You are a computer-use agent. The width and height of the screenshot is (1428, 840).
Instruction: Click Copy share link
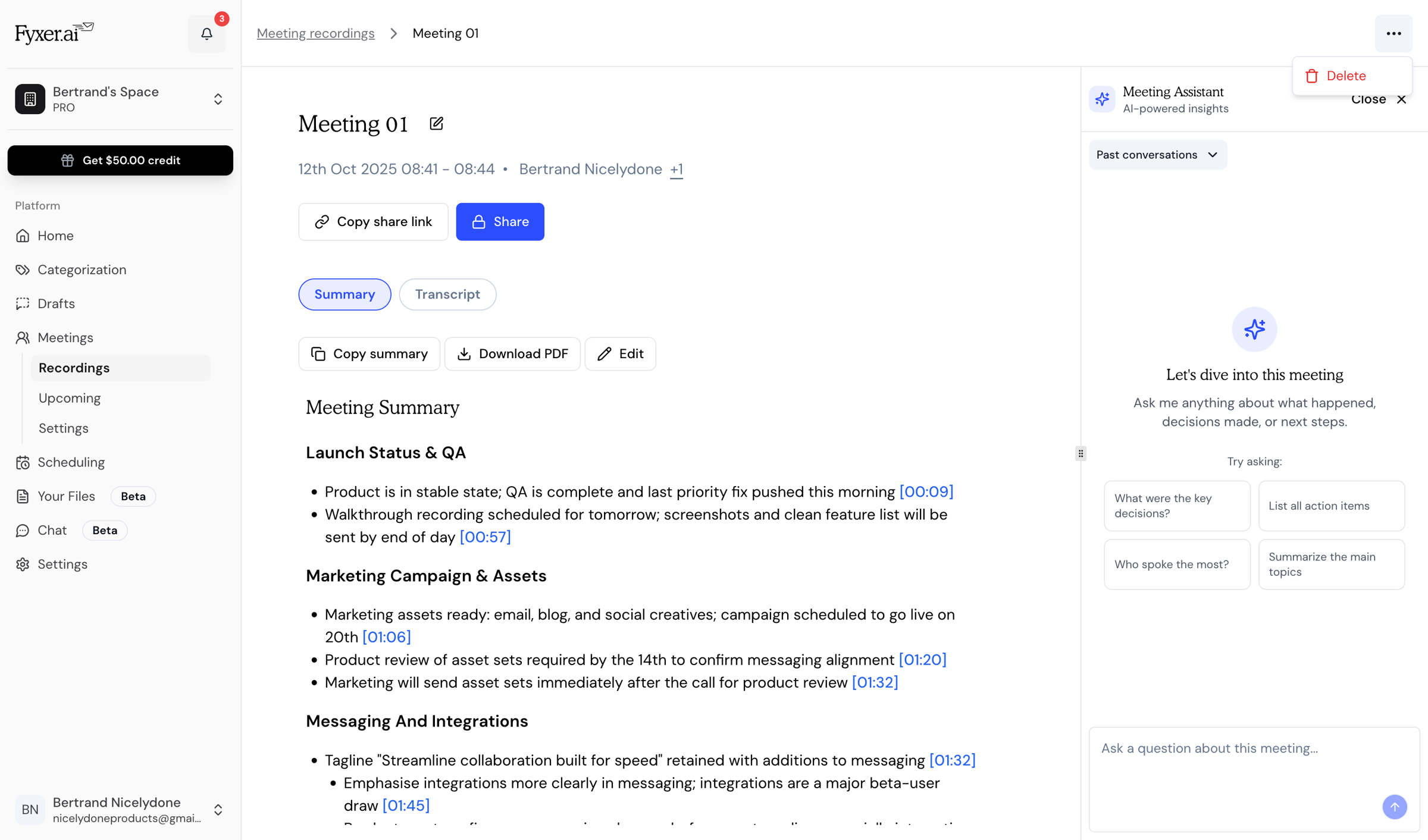coord(373,222)
